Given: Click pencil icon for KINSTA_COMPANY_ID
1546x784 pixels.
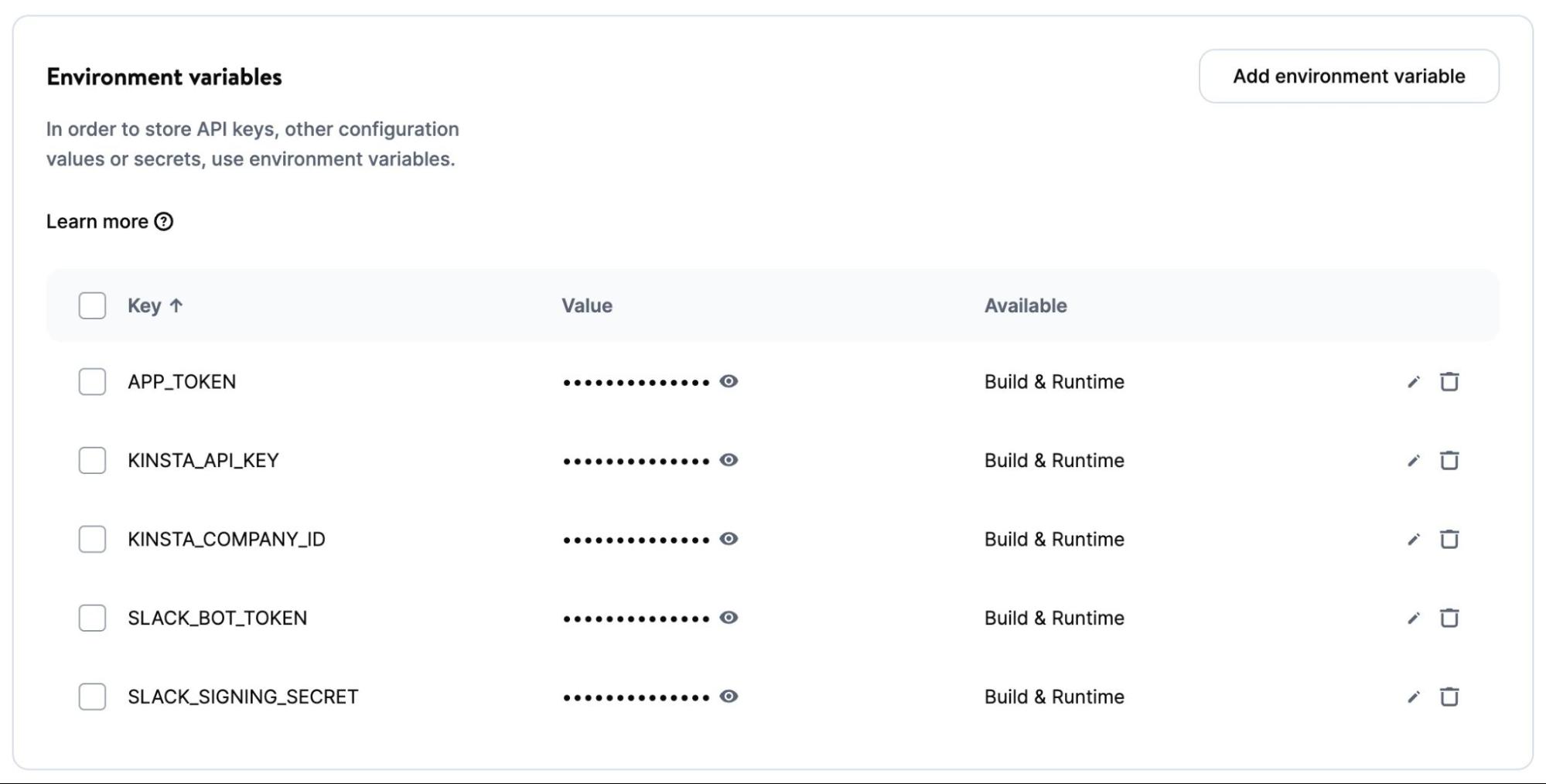Looking at the screenshot, I should click(x=1413, y=540).
